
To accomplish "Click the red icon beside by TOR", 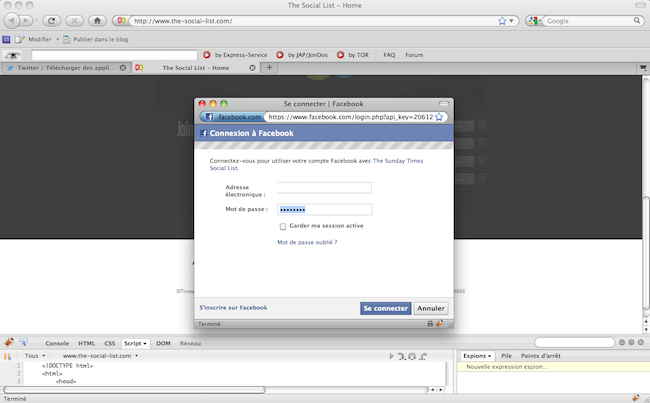I will [x=340, y=55].
